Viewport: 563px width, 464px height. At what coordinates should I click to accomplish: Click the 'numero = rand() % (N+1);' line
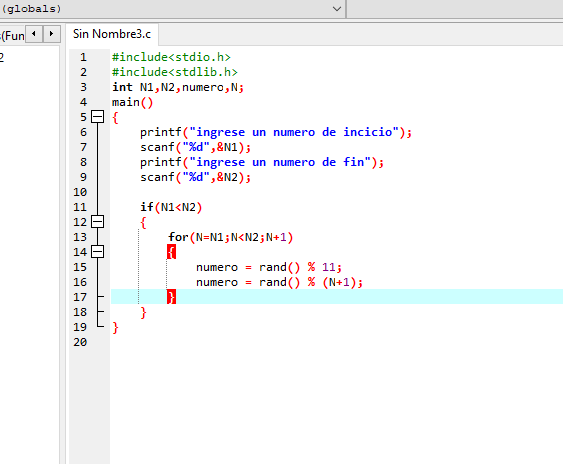[x=279, y=282]
